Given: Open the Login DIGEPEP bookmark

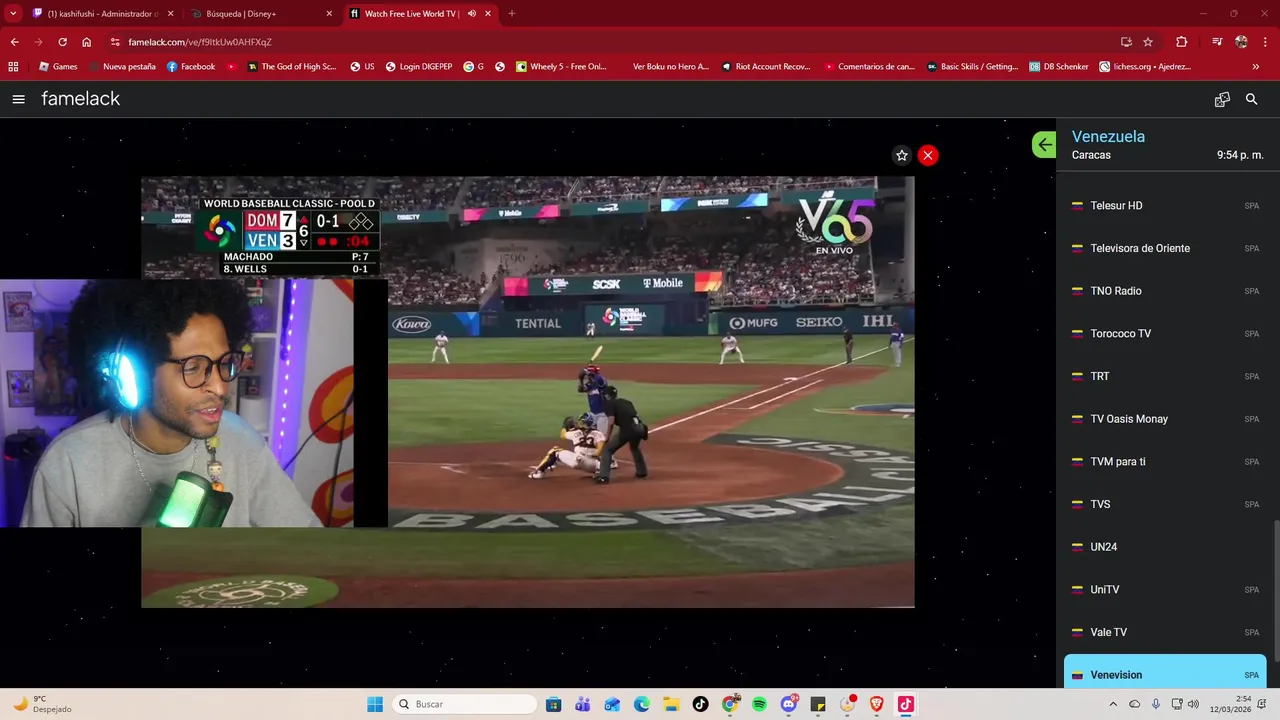Looking at the screenshot, I should tap(418, 67).
